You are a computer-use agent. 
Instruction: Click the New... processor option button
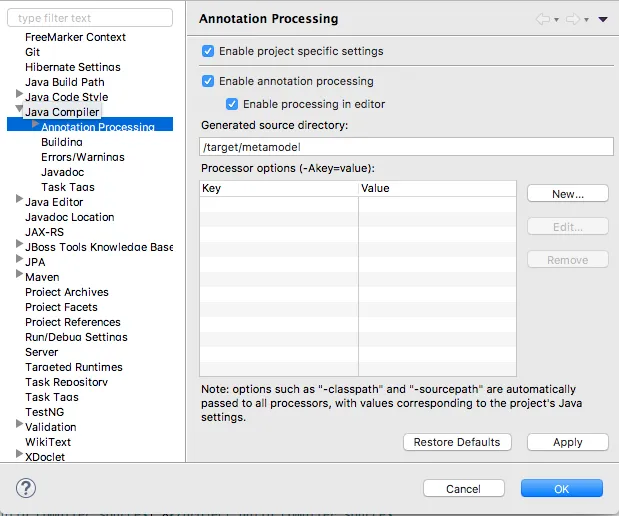point(567,194)
